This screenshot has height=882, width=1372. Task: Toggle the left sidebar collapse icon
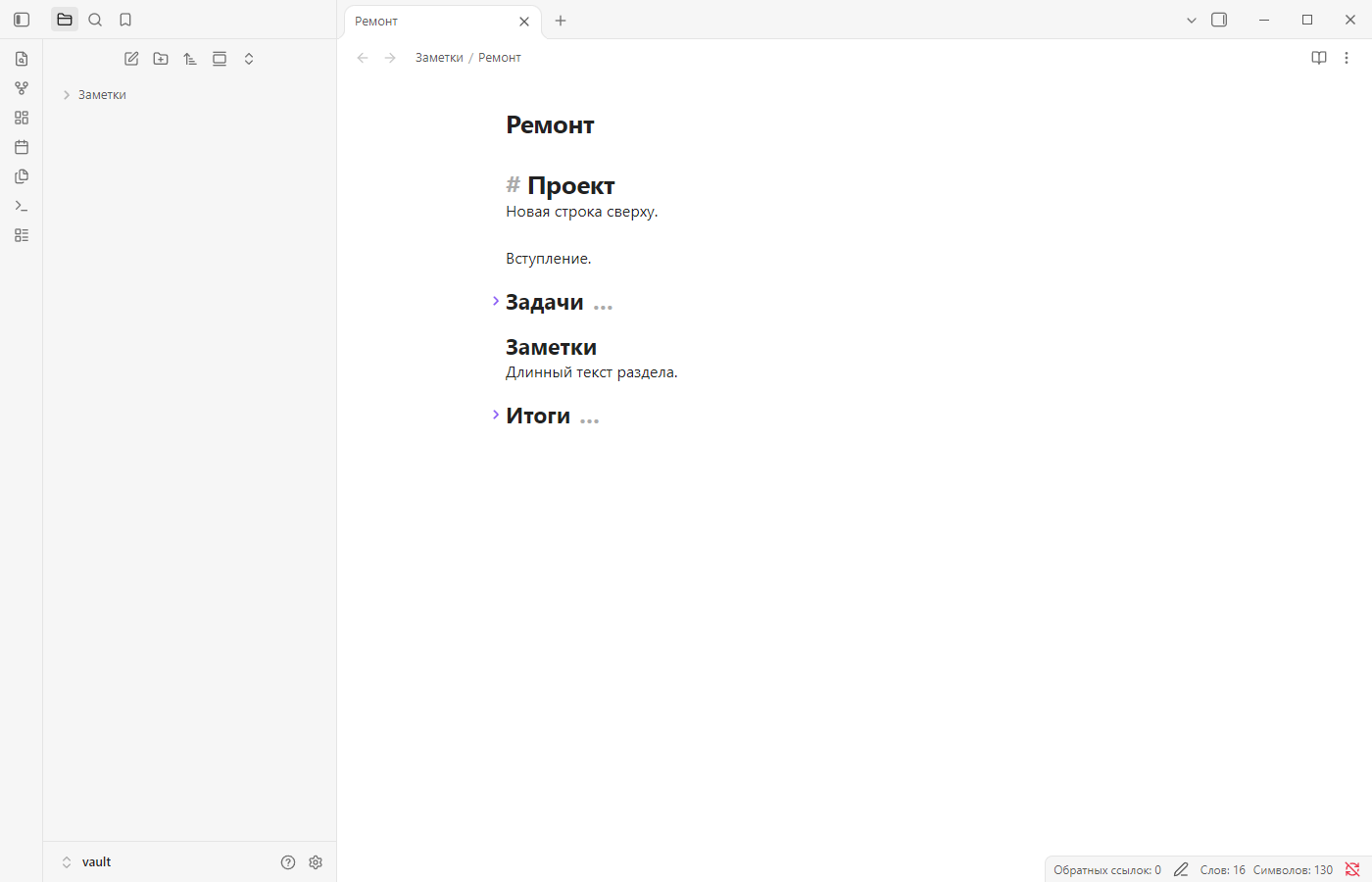coord(22,20)
